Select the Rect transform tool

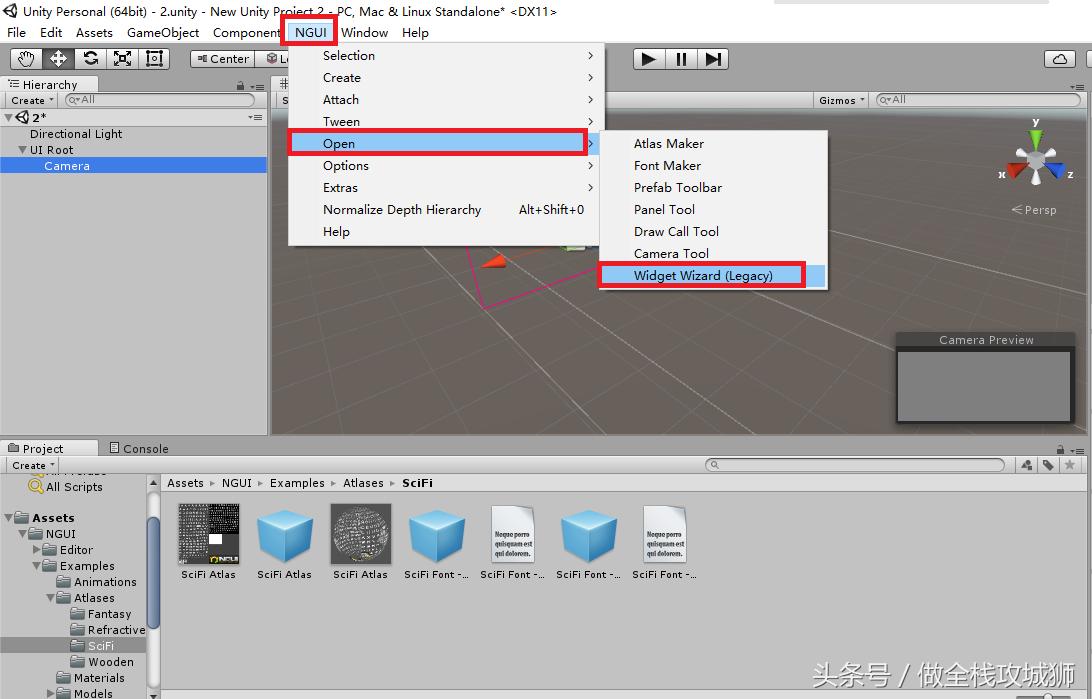pos(154,58)
